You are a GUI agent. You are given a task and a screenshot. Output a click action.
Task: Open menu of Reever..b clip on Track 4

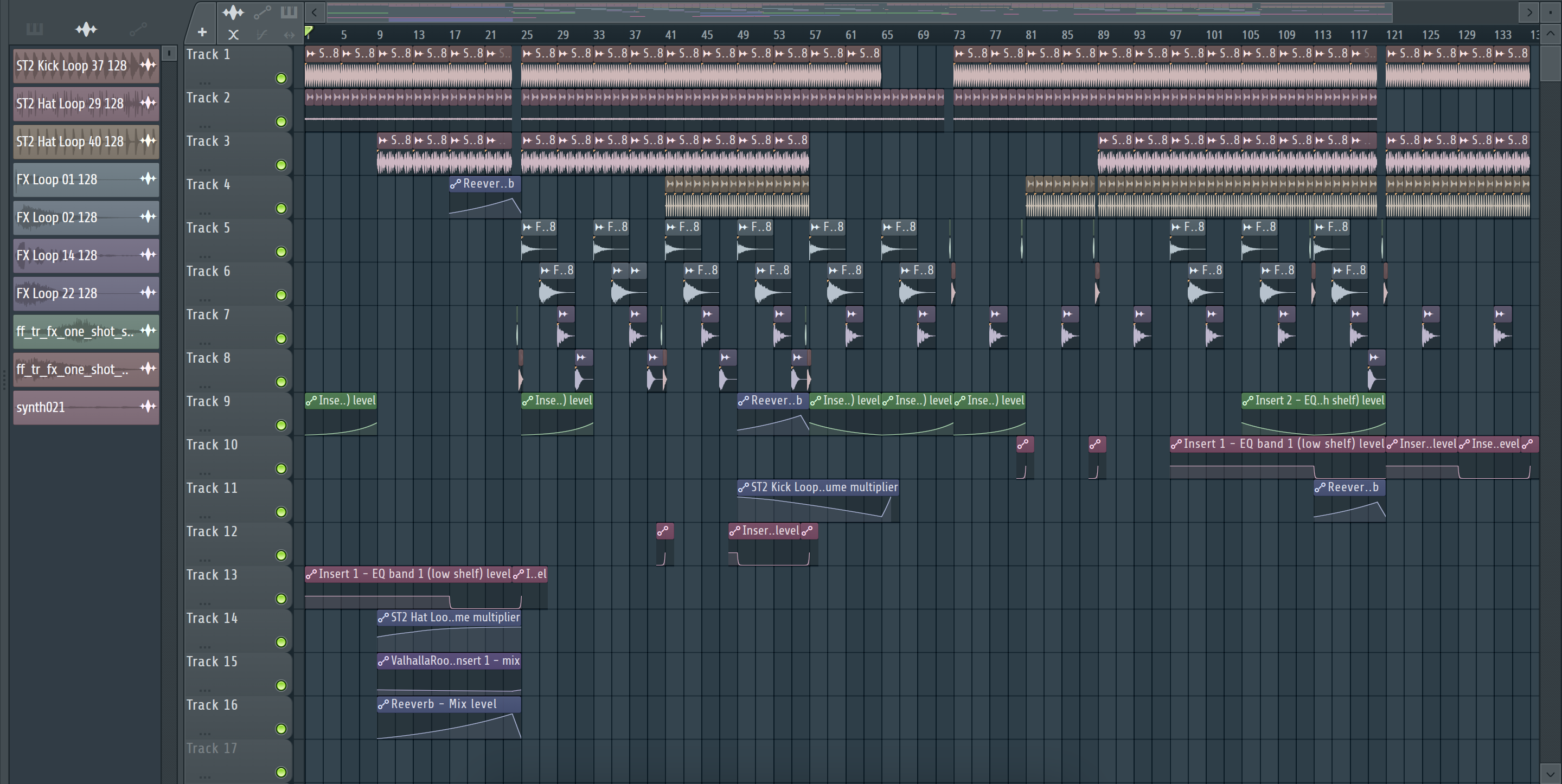(x=456, y=184)
